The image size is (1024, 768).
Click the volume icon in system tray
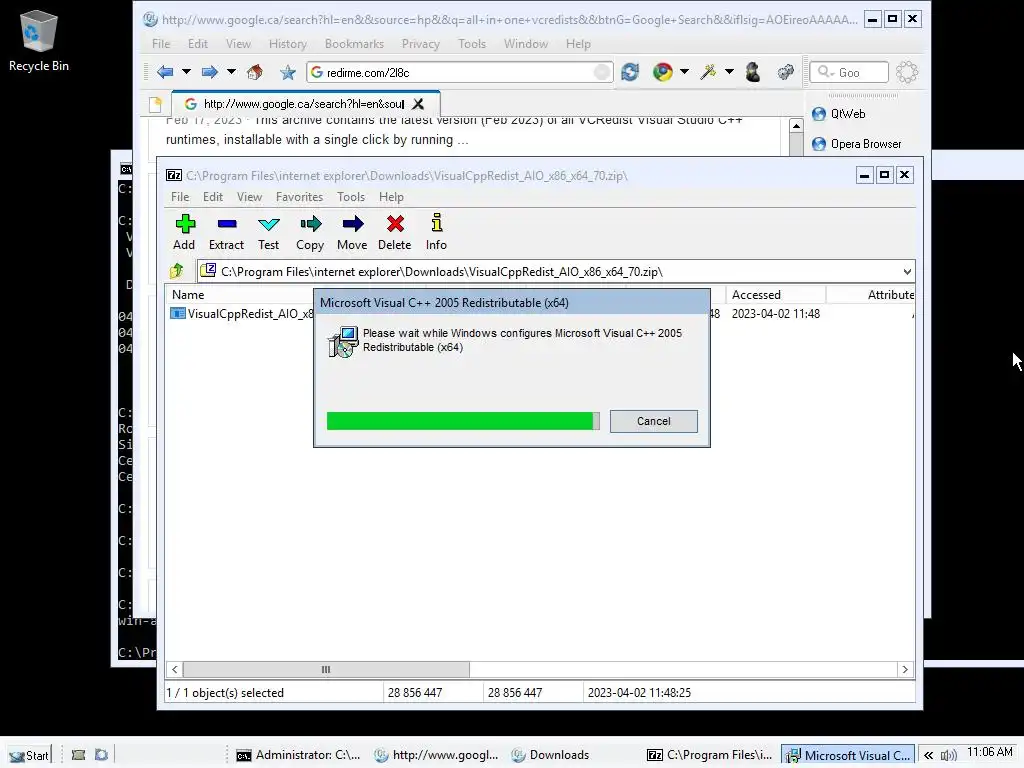[x=948, y=756]
